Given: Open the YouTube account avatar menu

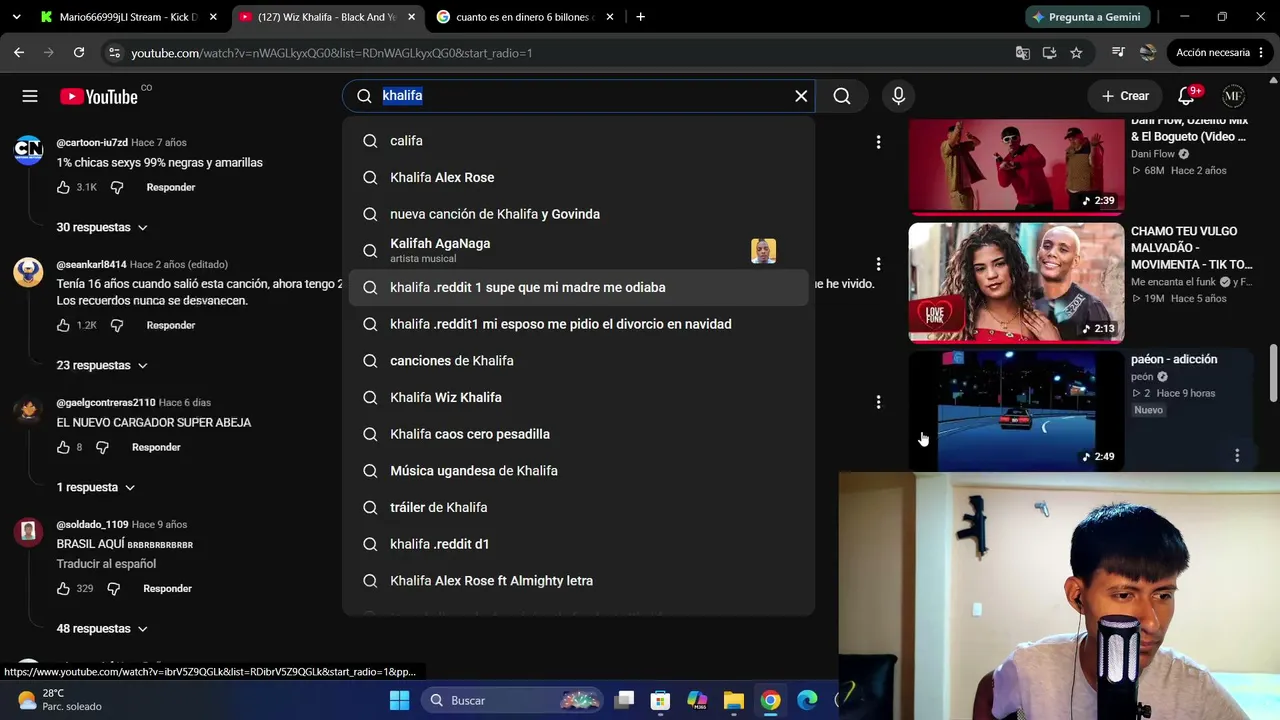Looking at the screenshot, I should pyautogui.click(x=1233, y=96).
